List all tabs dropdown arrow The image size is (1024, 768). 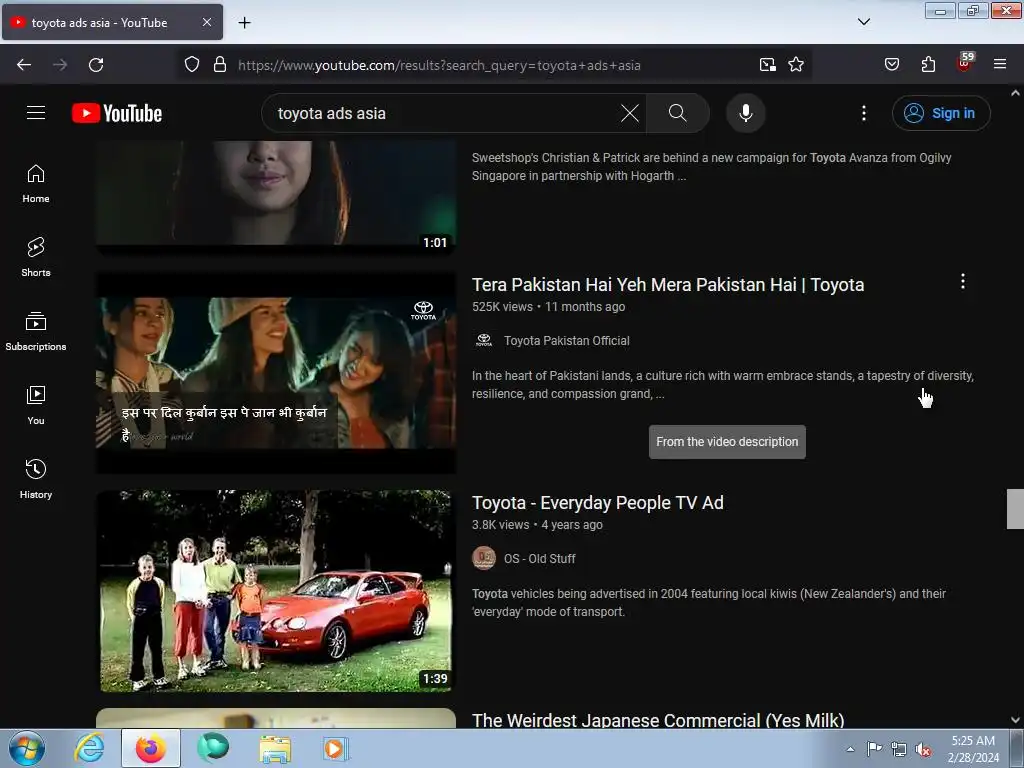(x=863, y=22)
